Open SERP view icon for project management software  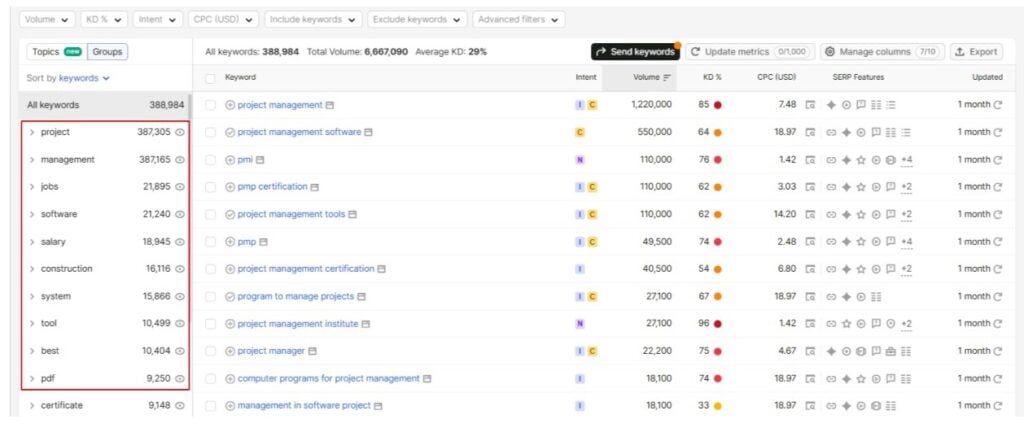(x=810, y=132)
